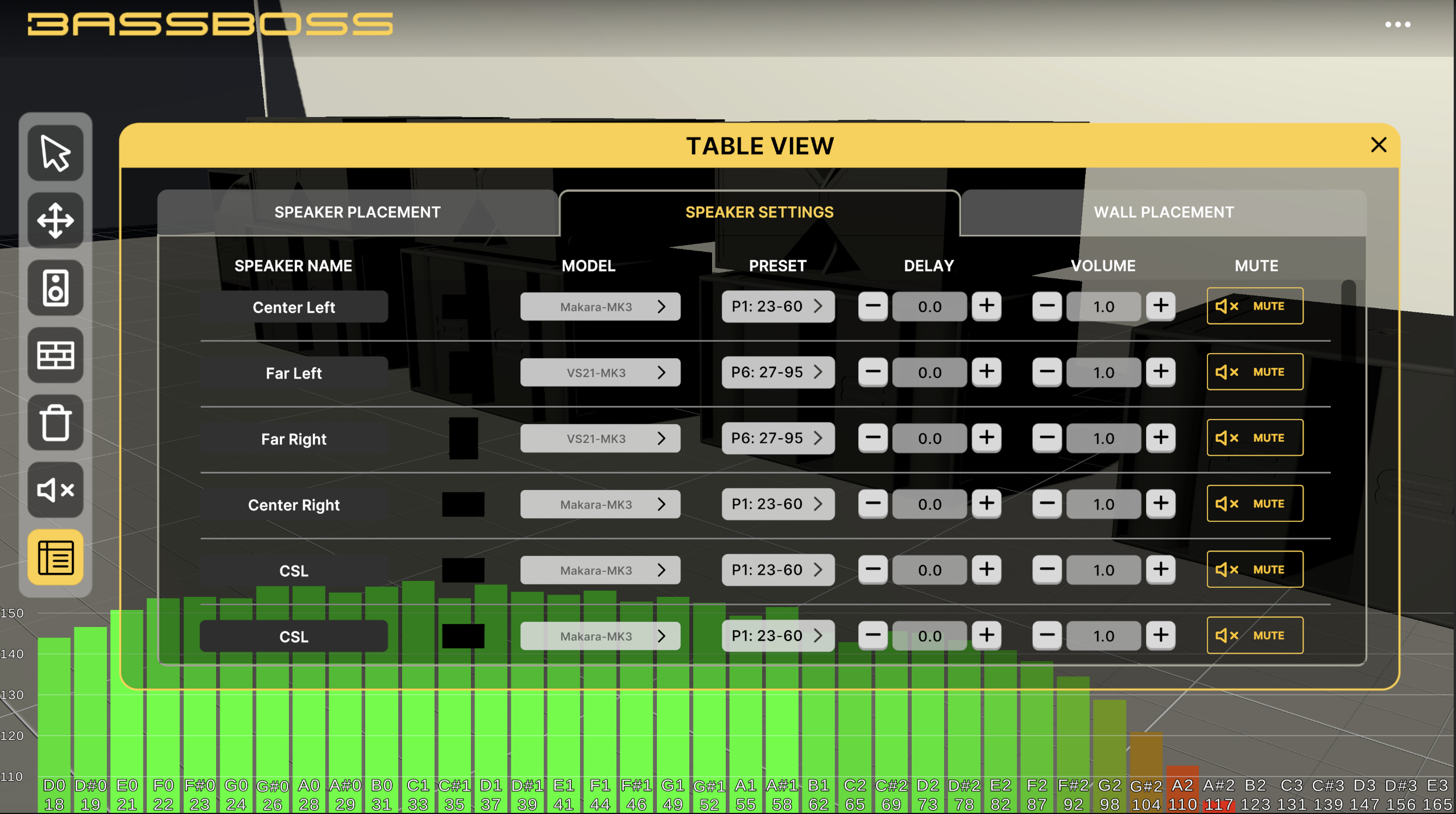Click the Center Right volume value field
1456x814 pixels.
tap(1104, 504)
